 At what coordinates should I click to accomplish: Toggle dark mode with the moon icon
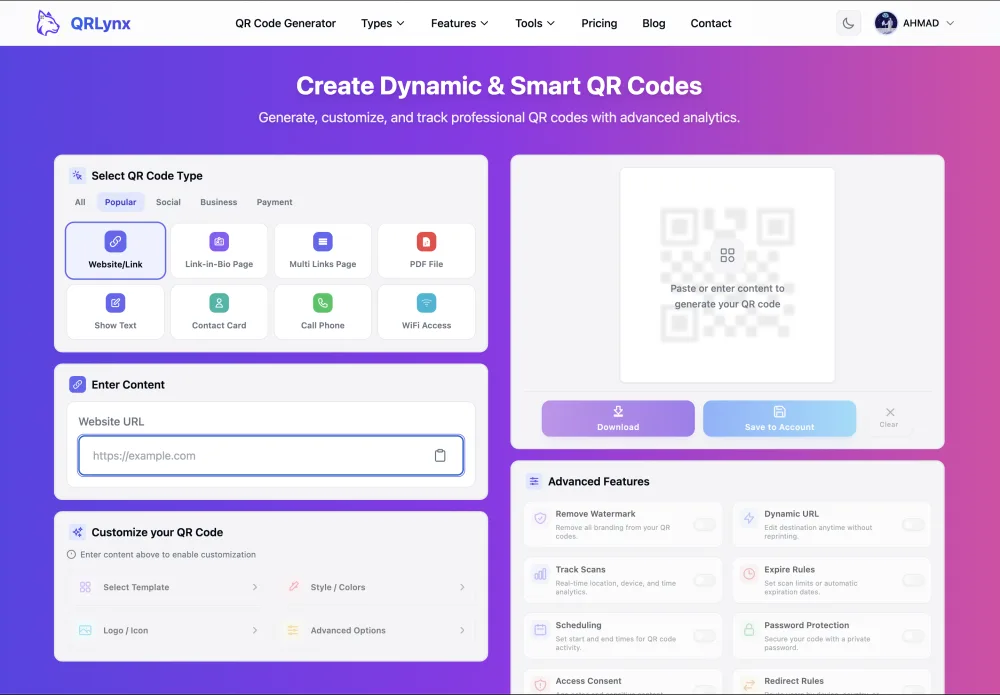pyautogui.click(x=848, y=22)
